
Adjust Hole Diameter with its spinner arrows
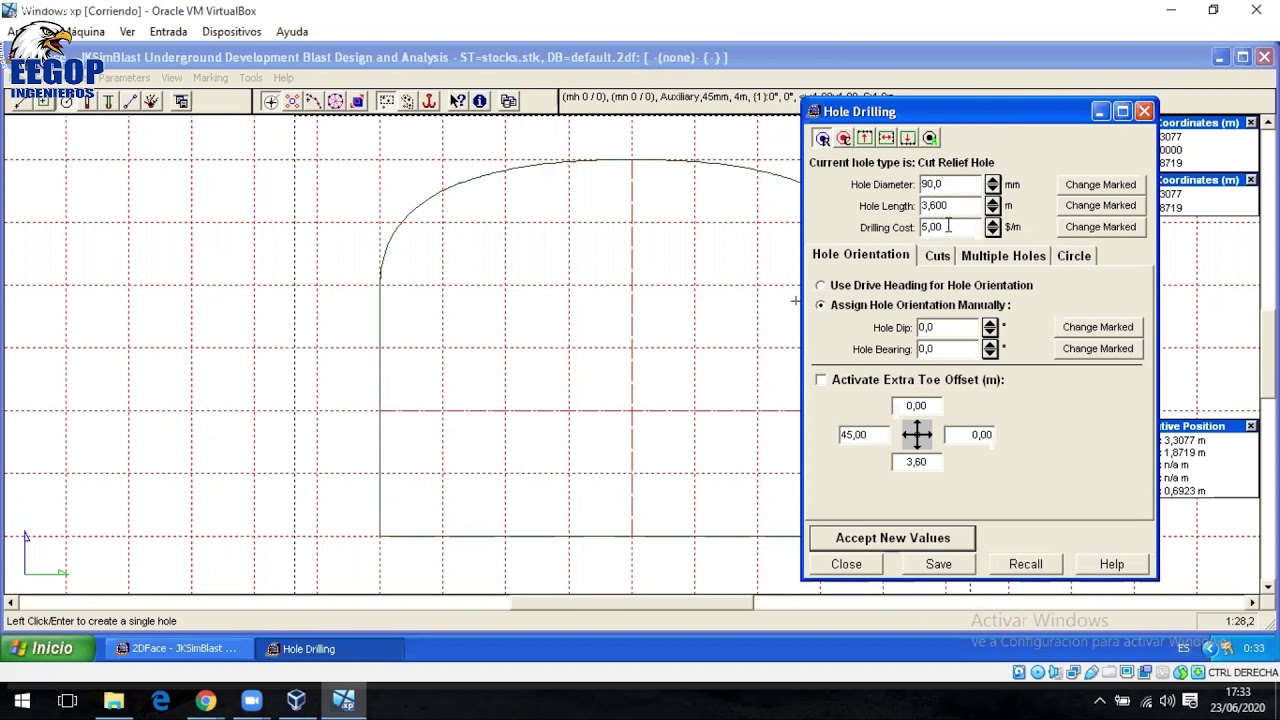click(992, 184)
